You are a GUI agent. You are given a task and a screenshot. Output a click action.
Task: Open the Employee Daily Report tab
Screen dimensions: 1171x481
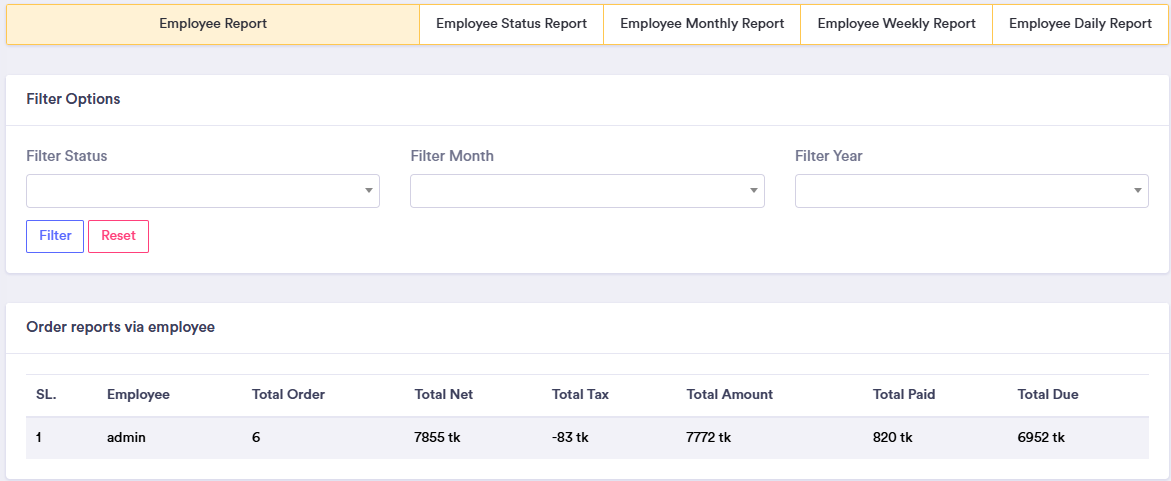coord(1080,24)
